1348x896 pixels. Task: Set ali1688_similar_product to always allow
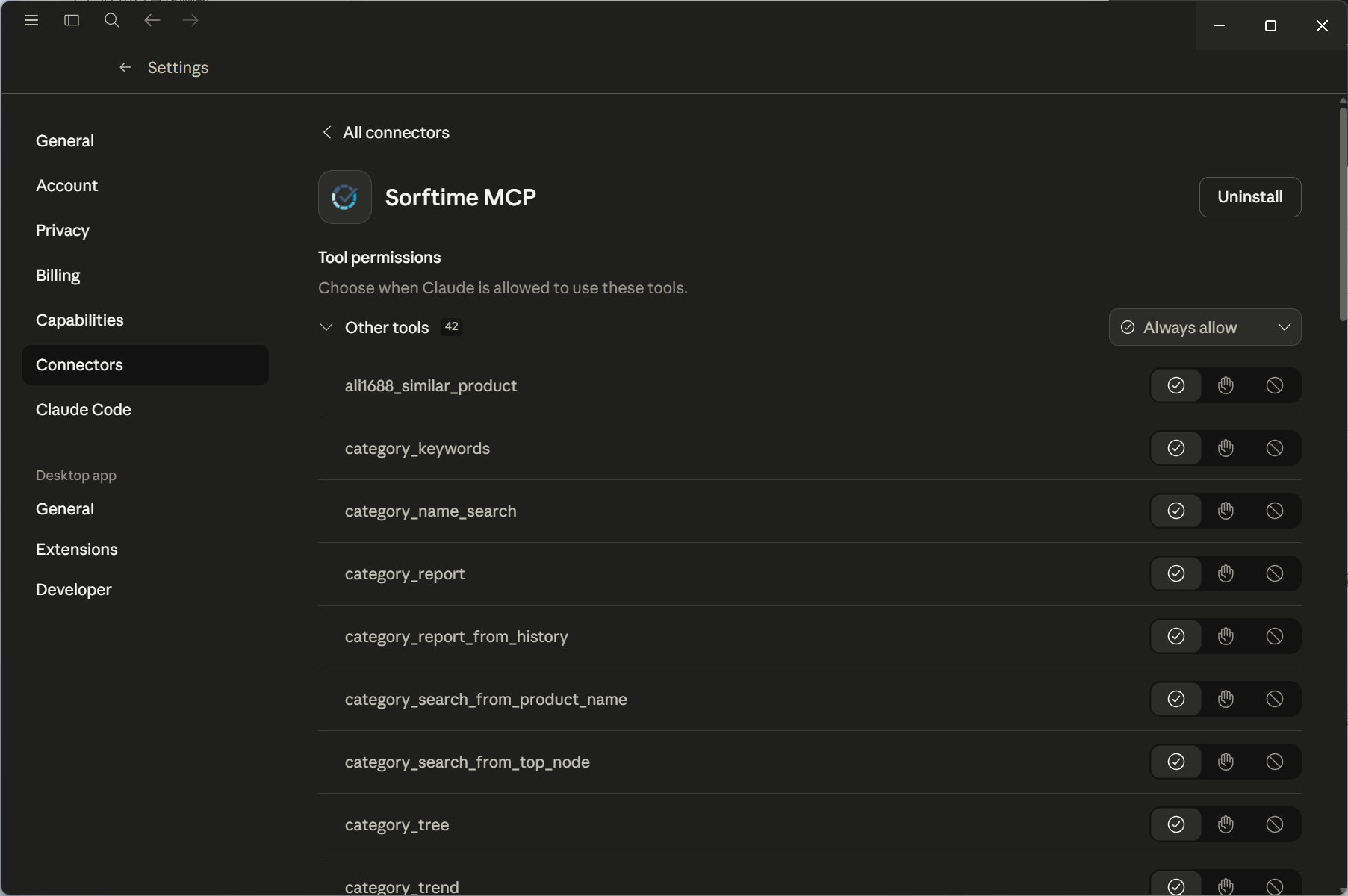1176,385
